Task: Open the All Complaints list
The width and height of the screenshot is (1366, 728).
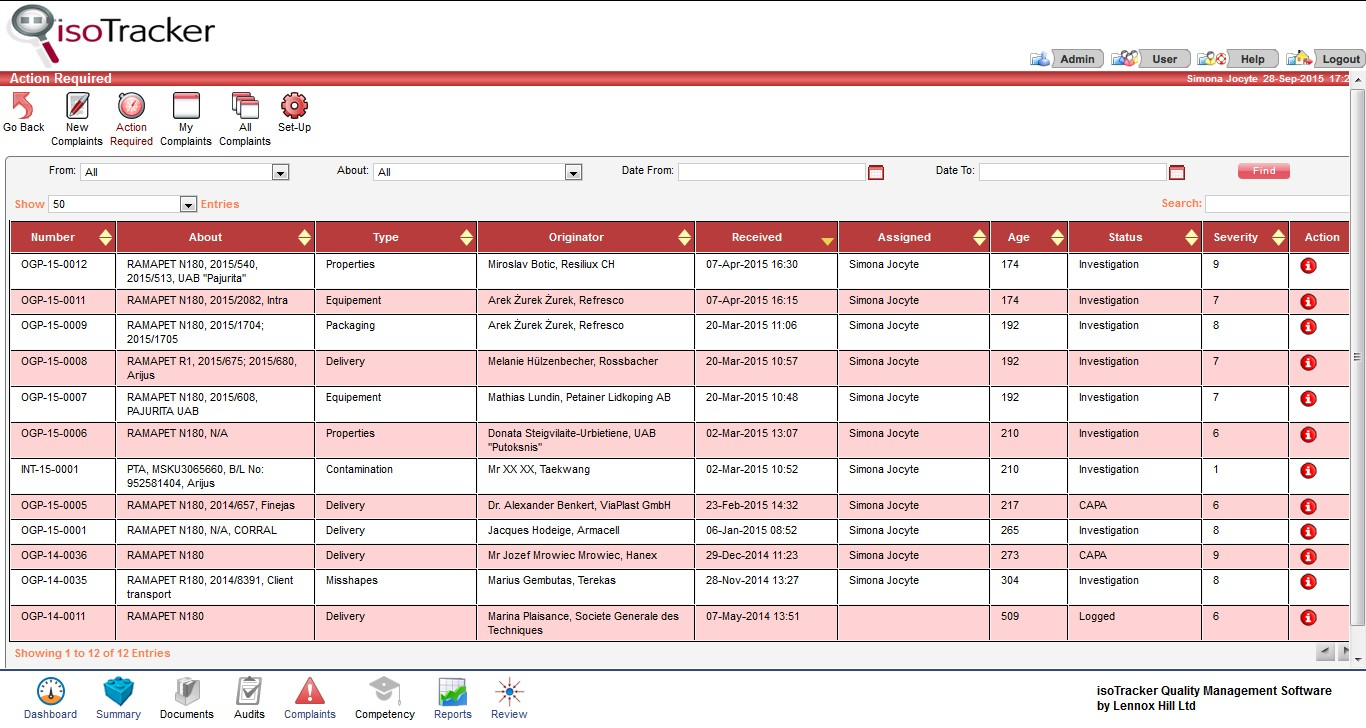Action: coord(244,115)
